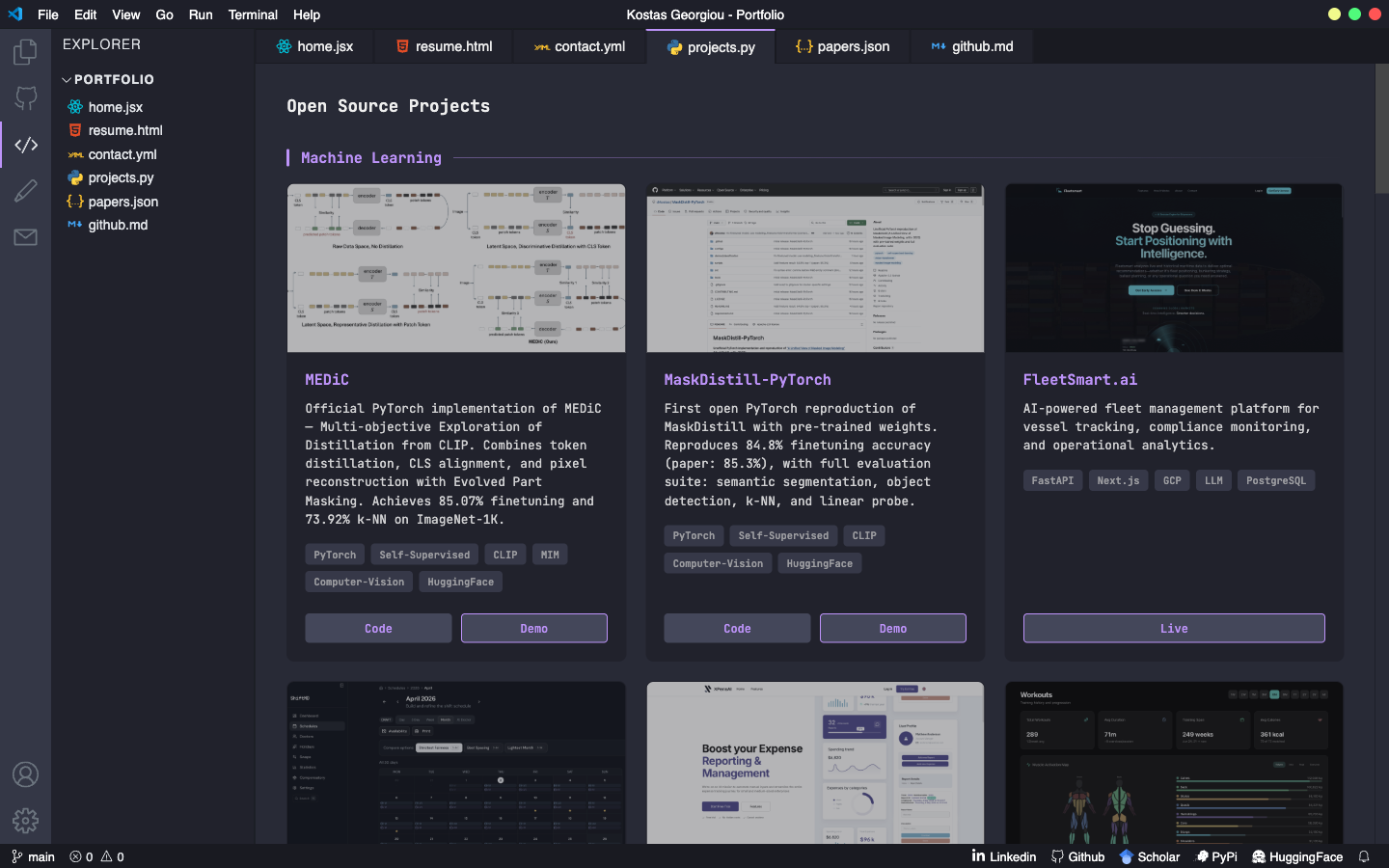Click the Workouts dashboard project thumbnail
The height and width of the screenshot is (868, 1389).
tap(1174, 763)
